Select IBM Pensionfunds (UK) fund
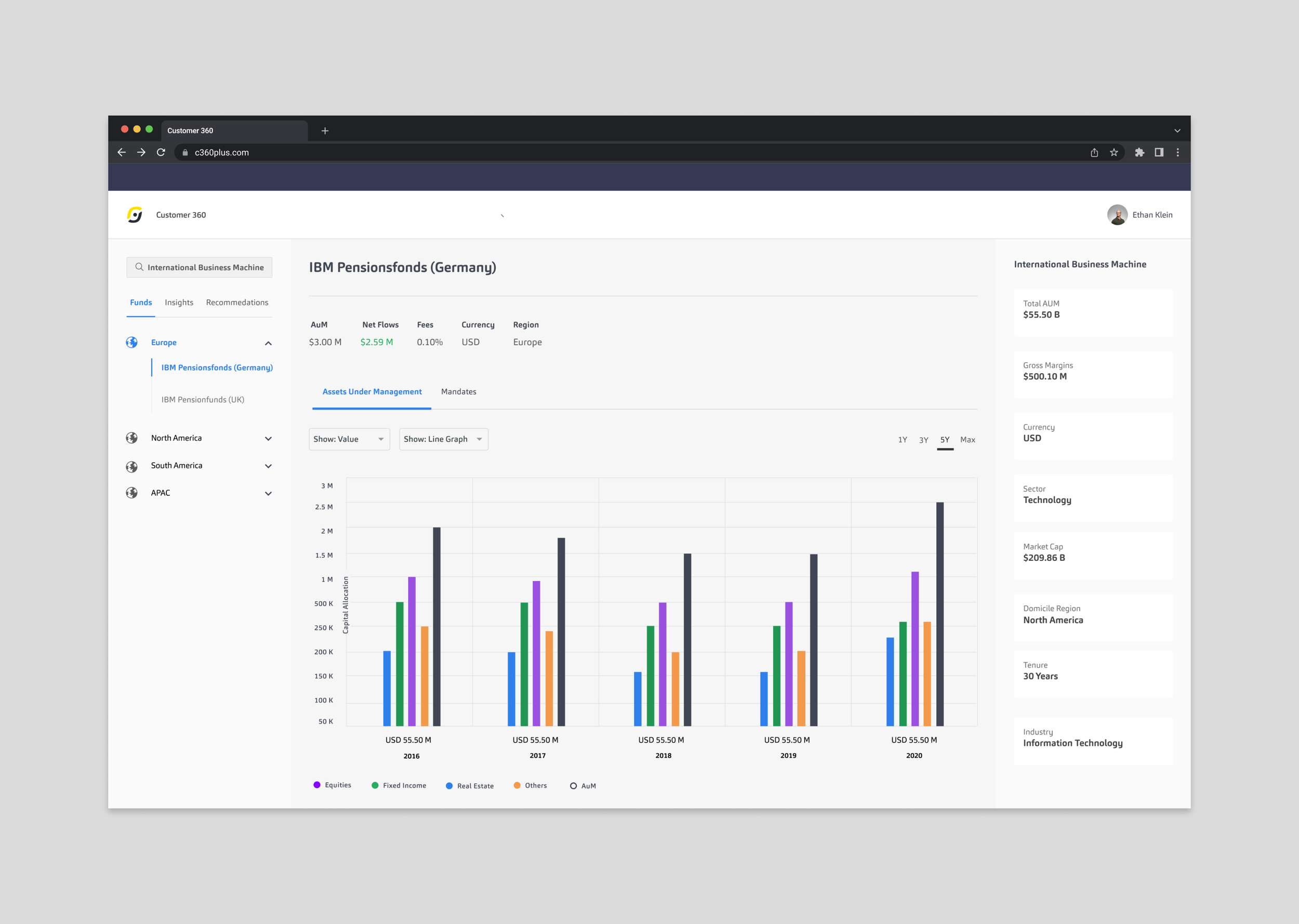Viewport: 1299px width, 924px height. pos(203,400)
